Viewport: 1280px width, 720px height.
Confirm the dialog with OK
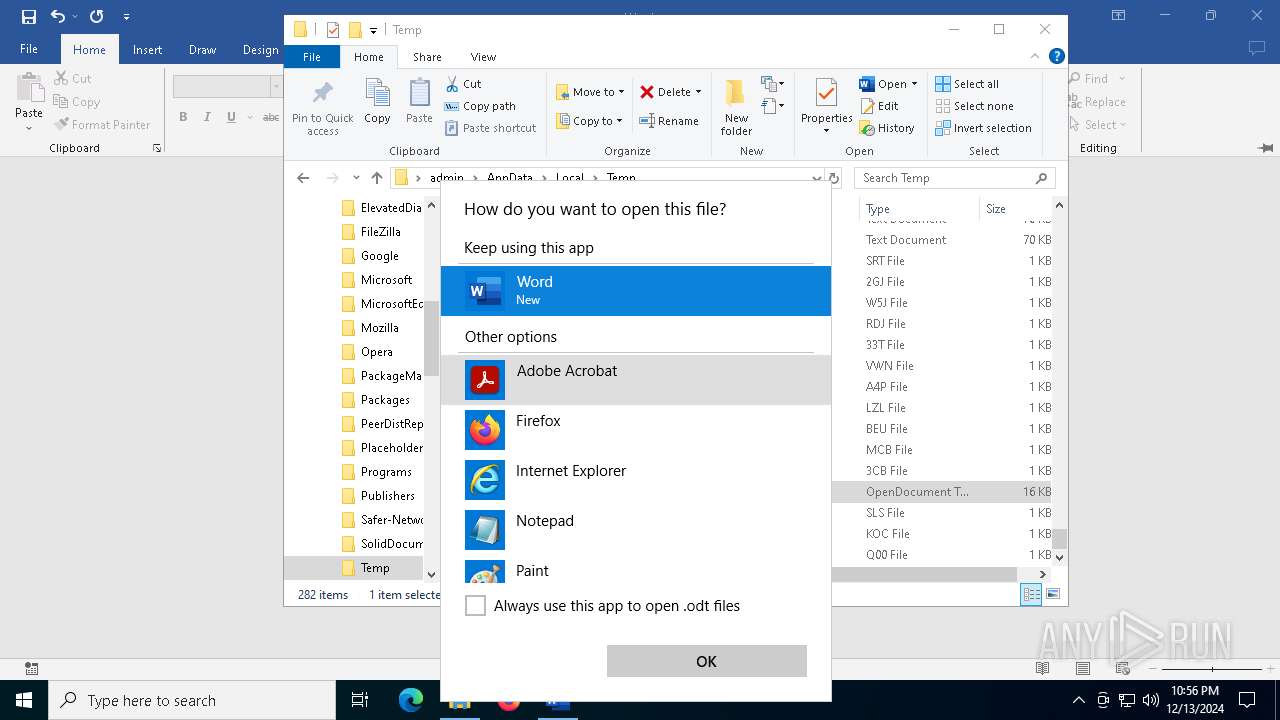coord(706,661)
